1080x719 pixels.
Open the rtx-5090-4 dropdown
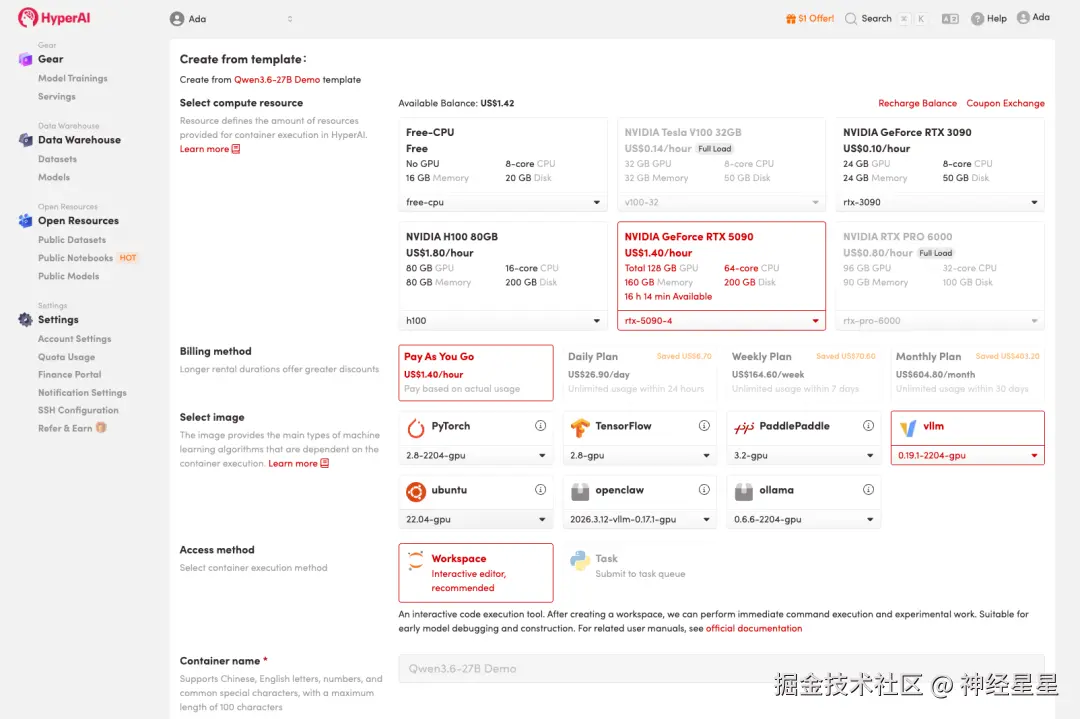pos(721,321)
